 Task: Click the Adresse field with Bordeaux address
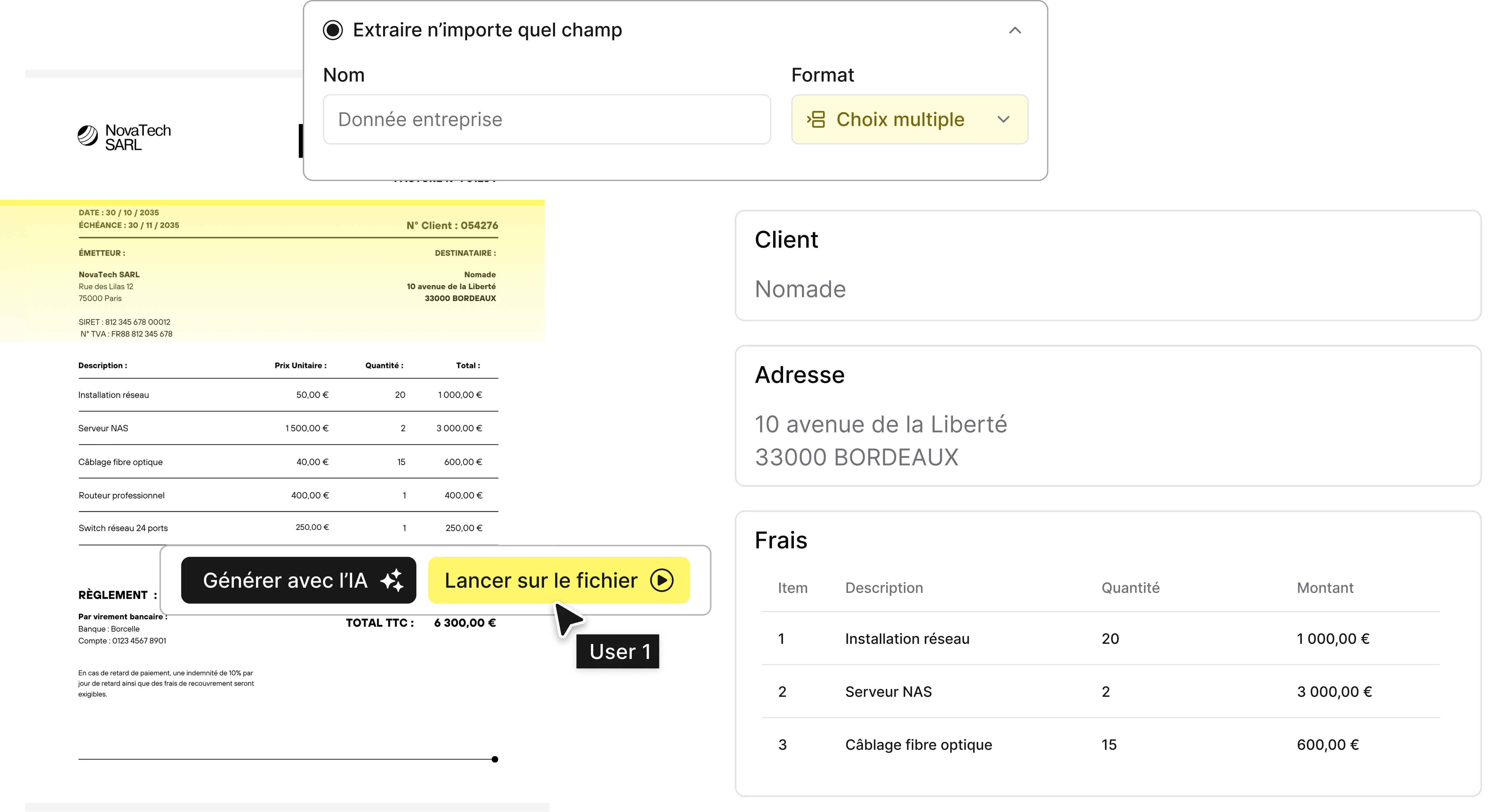pos(880,440)
